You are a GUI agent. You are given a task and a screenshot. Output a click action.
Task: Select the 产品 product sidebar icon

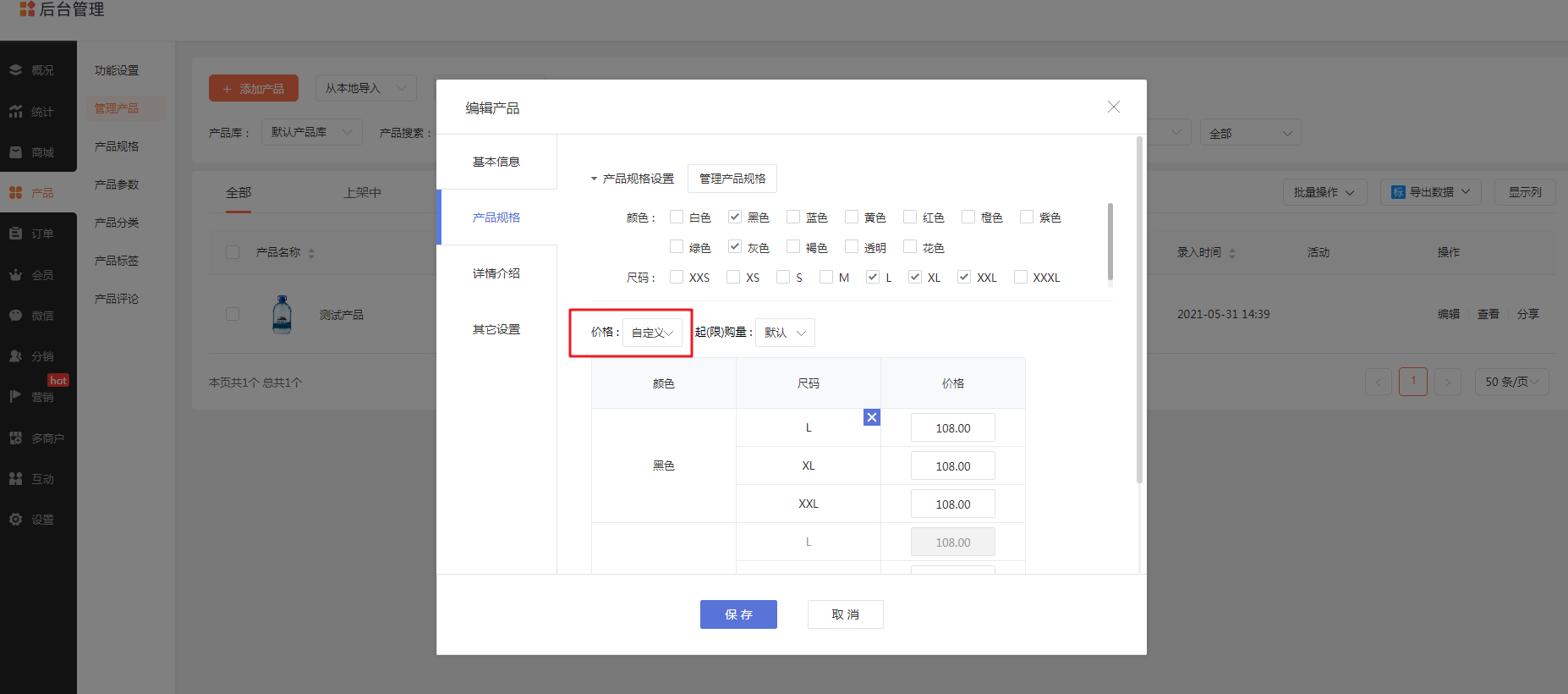point(16,193)
